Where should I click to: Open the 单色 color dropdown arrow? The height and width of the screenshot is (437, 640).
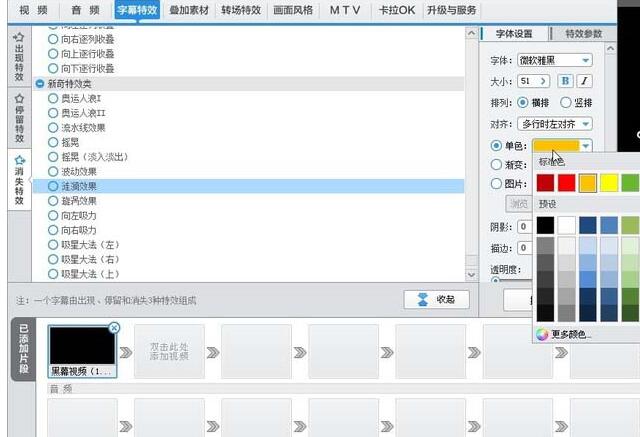pos(585,145)
